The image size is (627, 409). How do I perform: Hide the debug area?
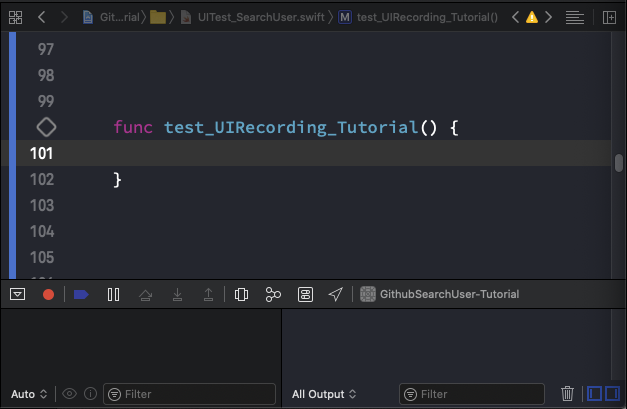point(17,294)
